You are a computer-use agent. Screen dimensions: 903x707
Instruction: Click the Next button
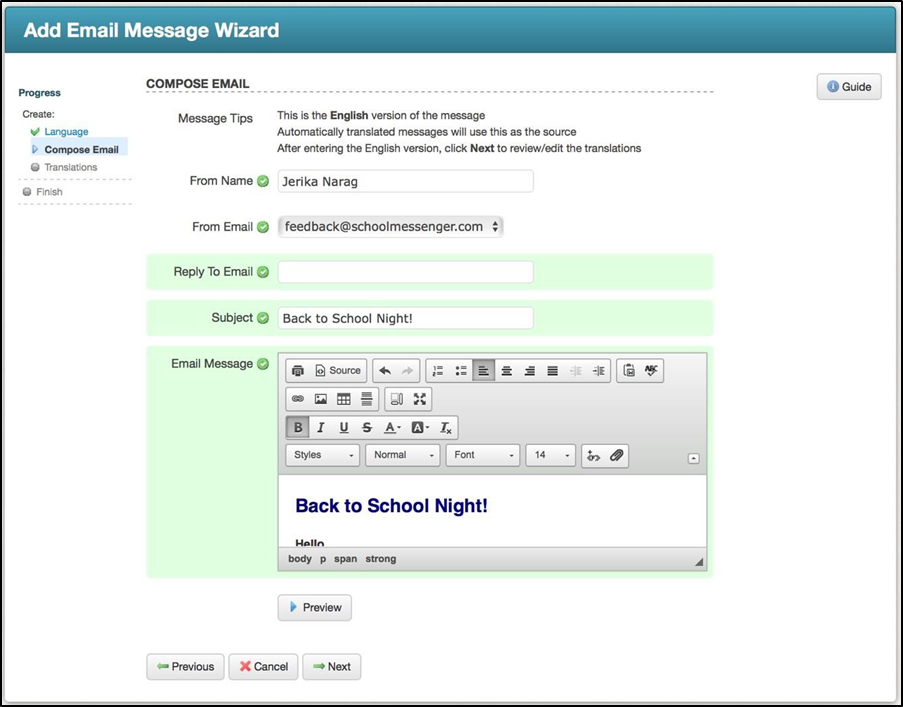(331, 667)
